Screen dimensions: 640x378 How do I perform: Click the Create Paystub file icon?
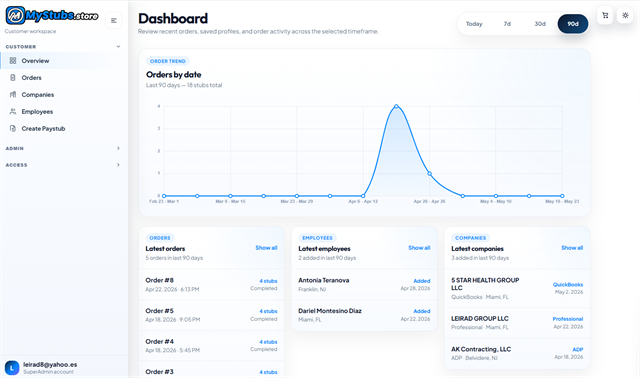click(x=13, y=129)
